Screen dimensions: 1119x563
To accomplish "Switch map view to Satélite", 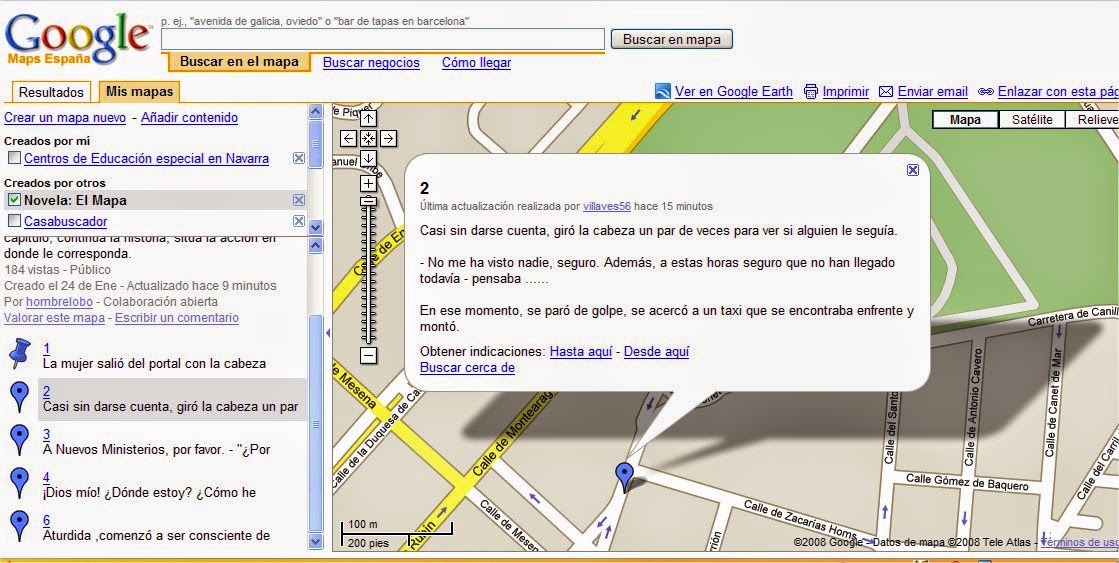I will pyautogui.click(x=1032, y=120).
